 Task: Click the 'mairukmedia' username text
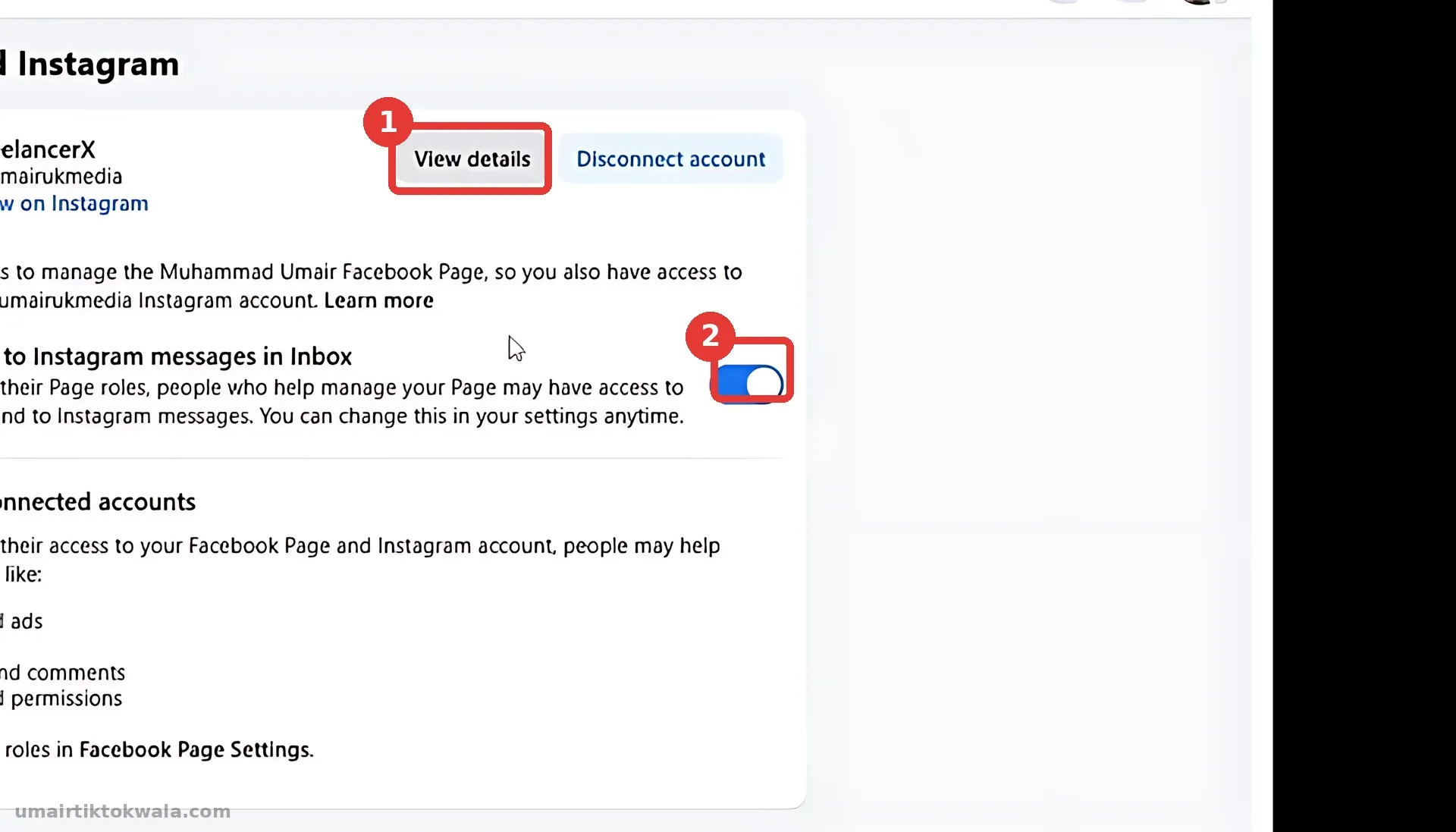[61, 177]
